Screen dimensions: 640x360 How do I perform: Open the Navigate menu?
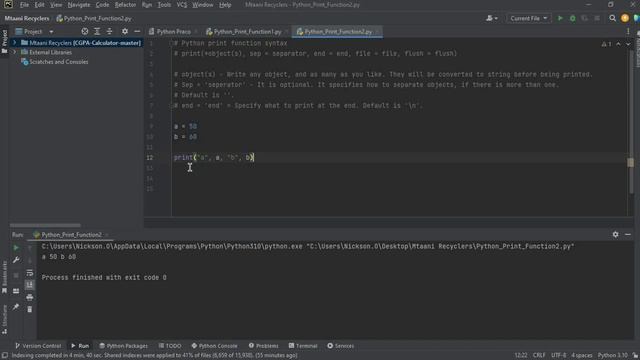point(79,5)
